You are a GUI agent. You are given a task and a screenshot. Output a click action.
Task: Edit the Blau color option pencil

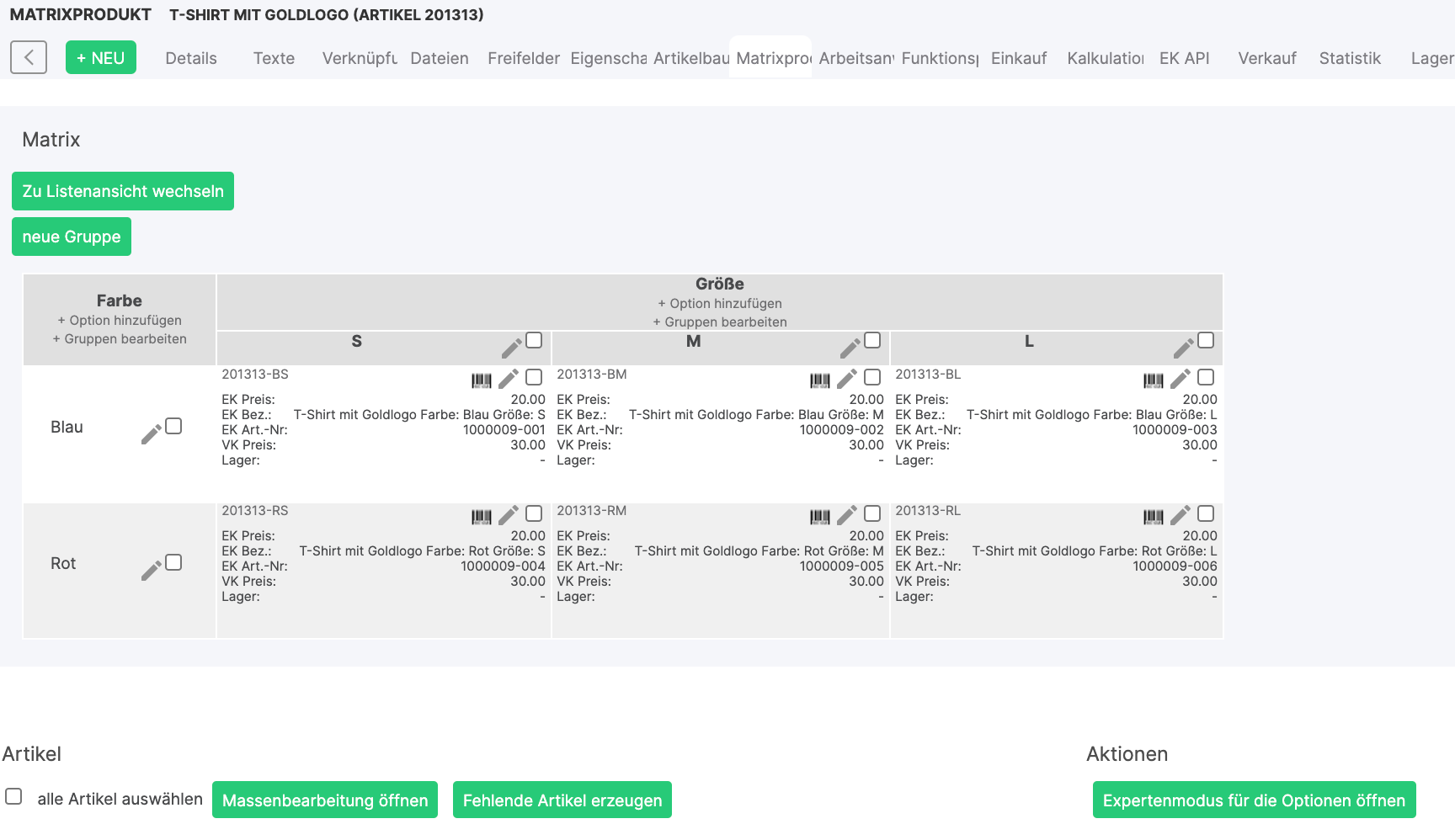[152, 433]
